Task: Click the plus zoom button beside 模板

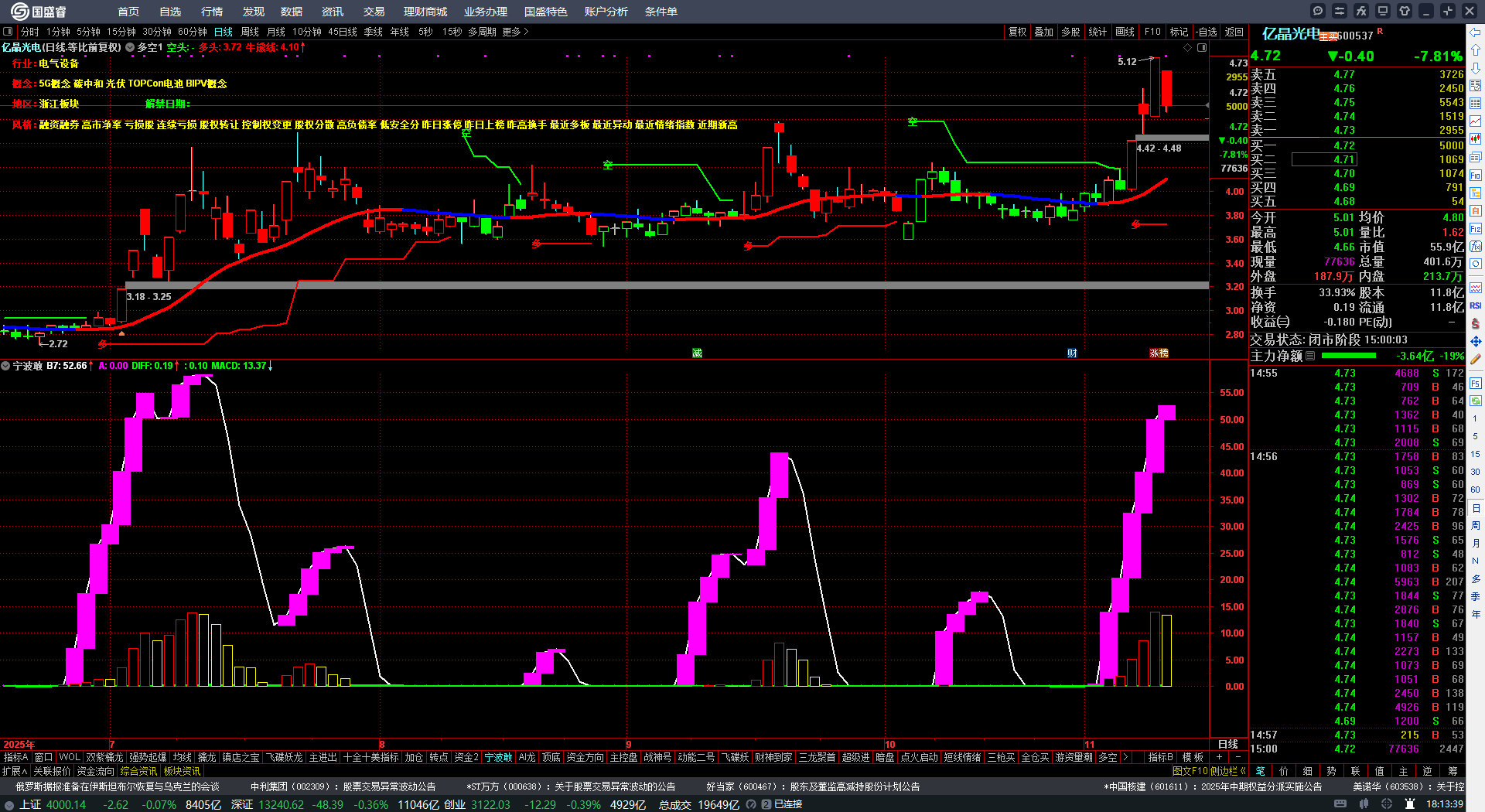Action: 1220,757
